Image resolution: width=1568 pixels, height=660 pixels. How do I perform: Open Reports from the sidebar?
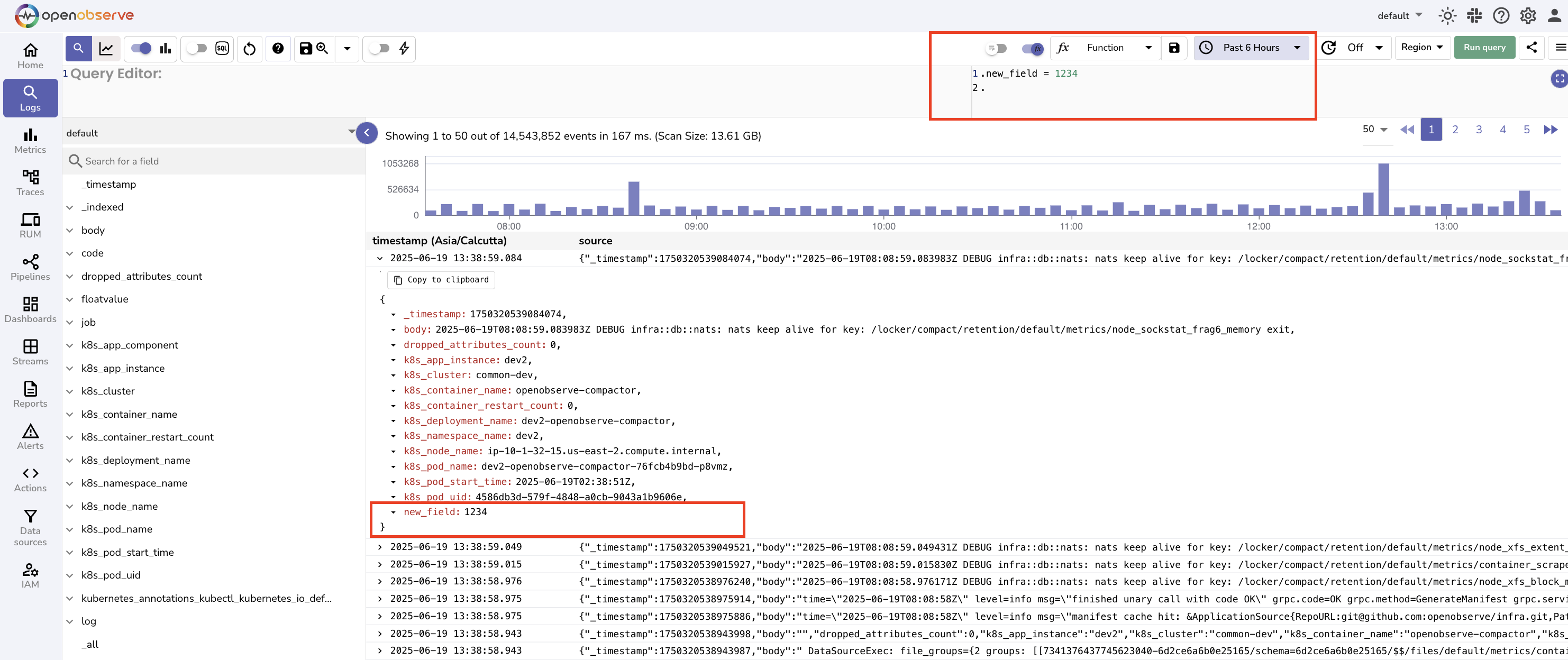coord(30,394)
